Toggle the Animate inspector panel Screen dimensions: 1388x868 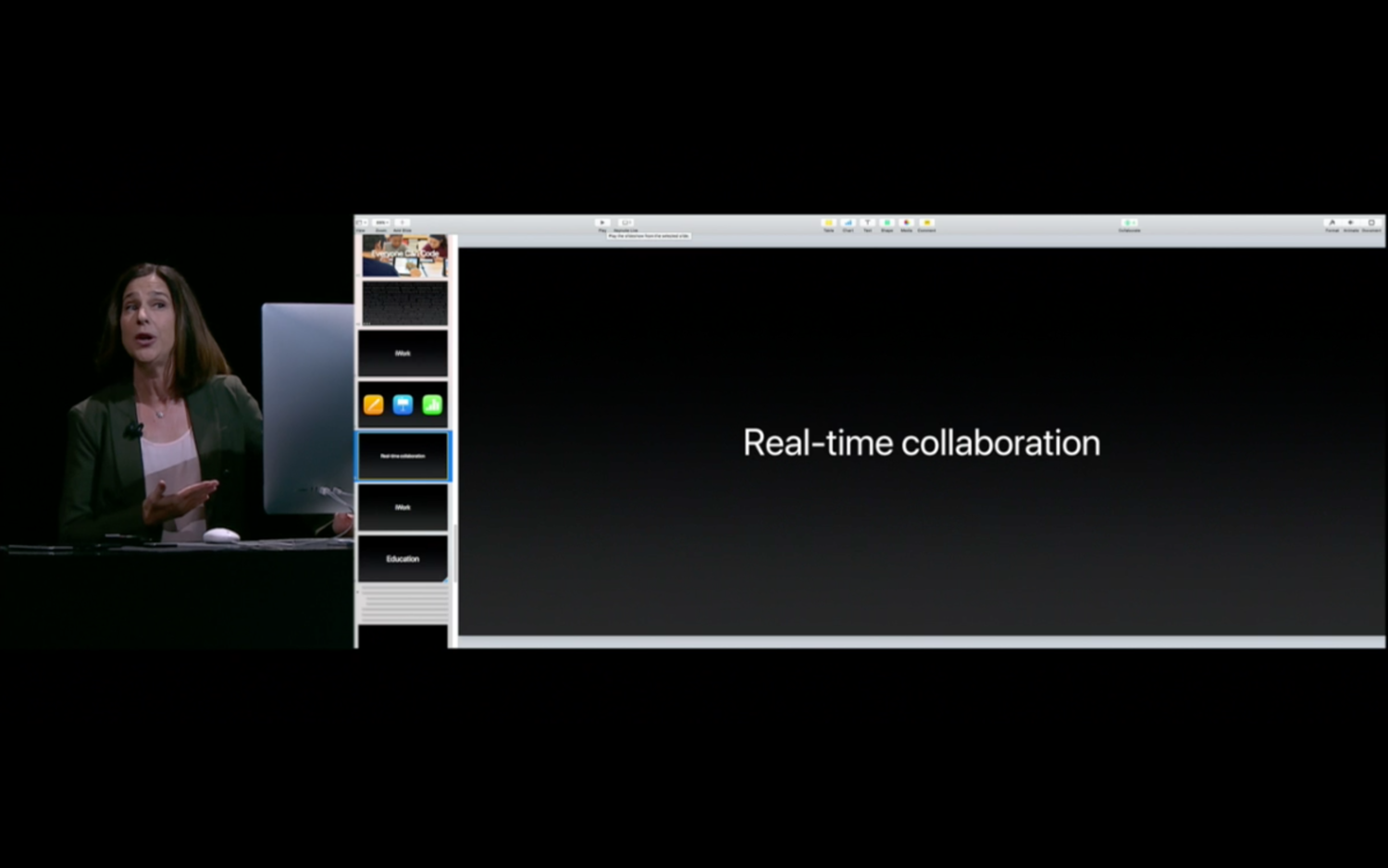pos(1351,223)
